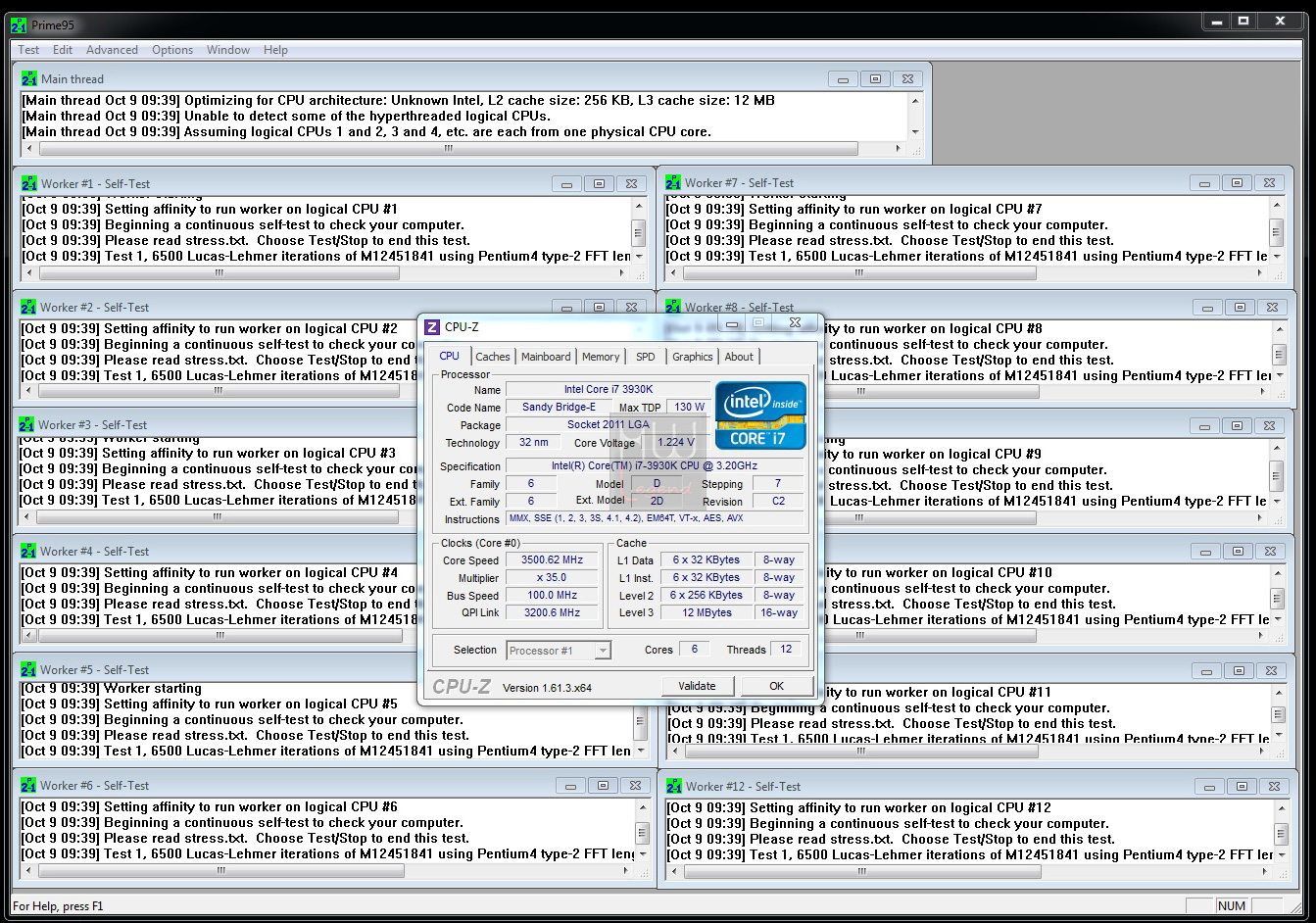Maximize the Worker #11 window
The image size is (1316, 923).
pyautogui.click(x=1239, y=671)
